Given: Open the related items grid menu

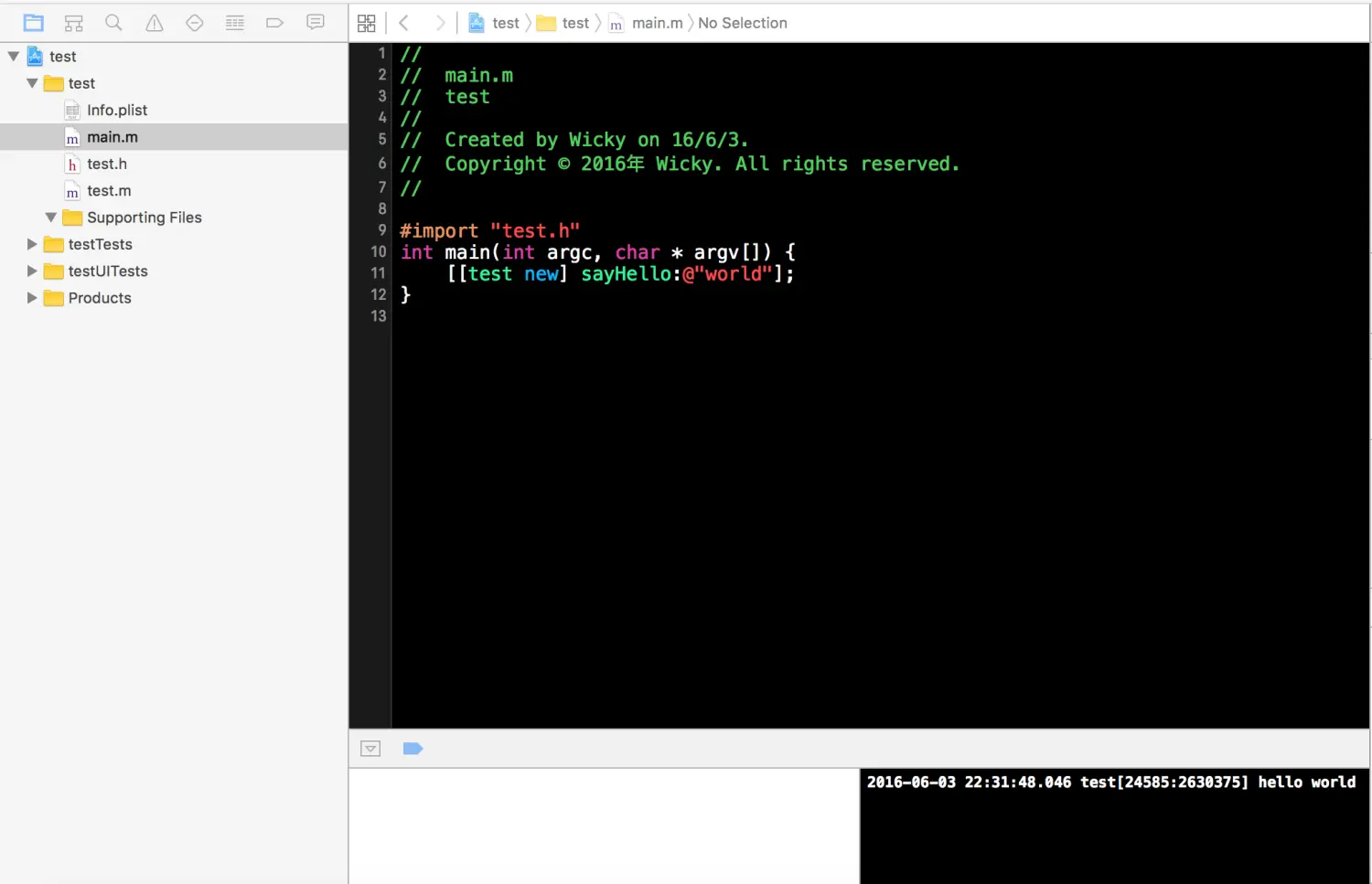Looking at the screenshot, I should tap(367, 23).
